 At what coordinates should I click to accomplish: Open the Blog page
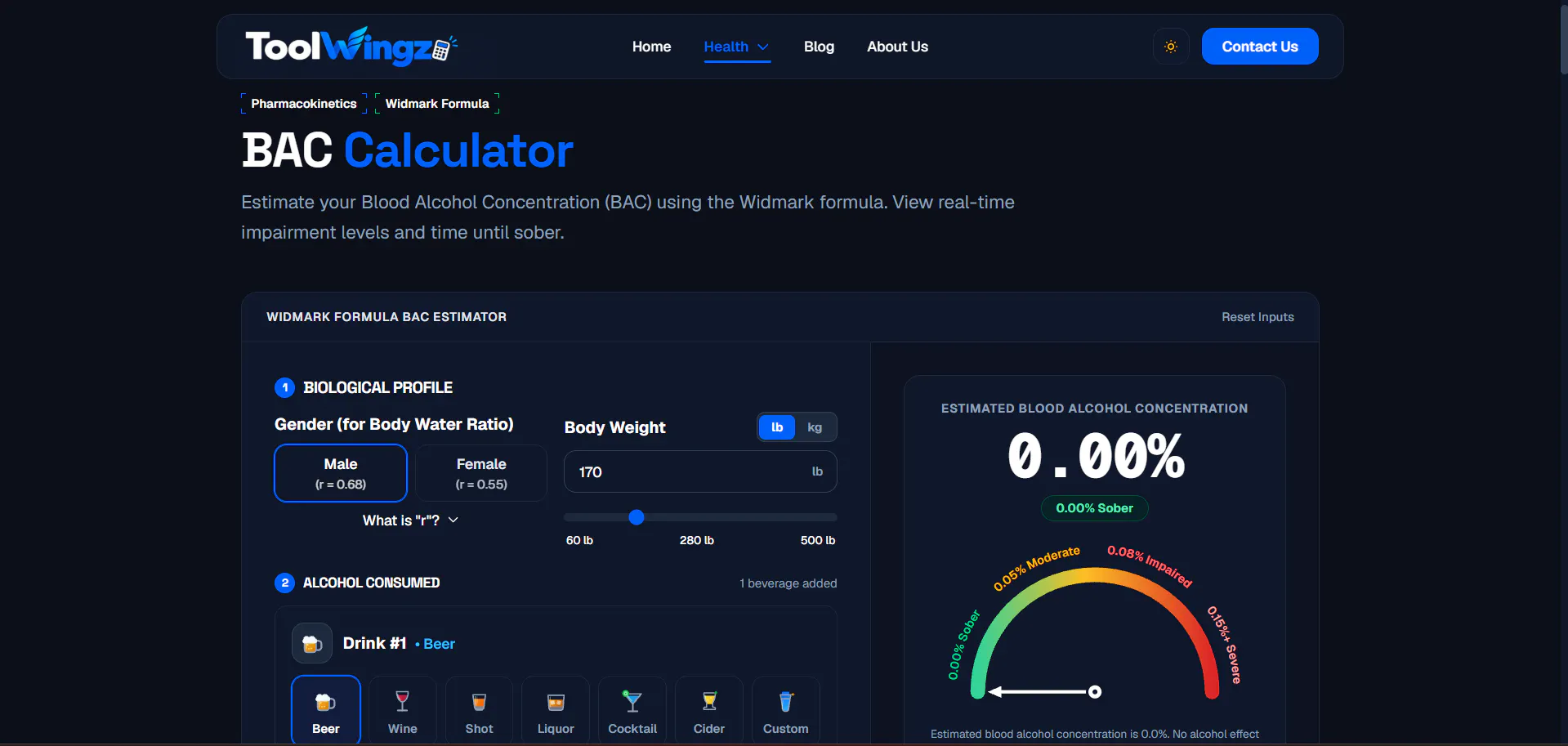coord(819,47)
